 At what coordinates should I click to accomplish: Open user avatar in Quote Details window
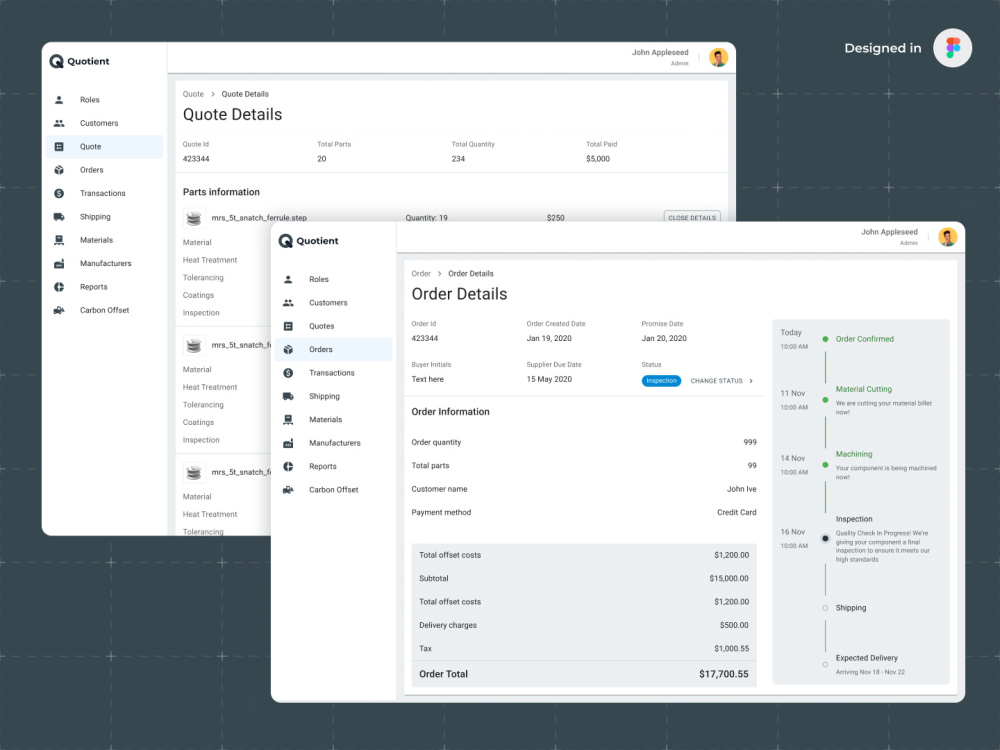coord(719,57)
